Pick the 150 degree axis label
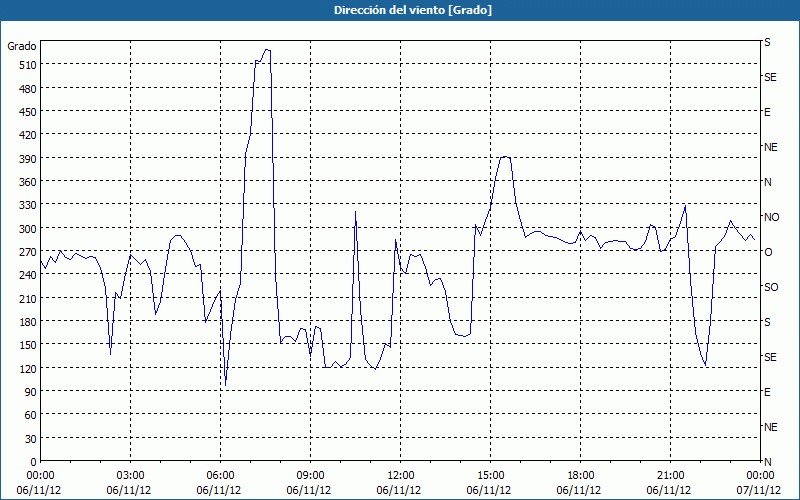The height and width of the screenshot is (500, 800). pyautogui.click(x=28, y=345)
